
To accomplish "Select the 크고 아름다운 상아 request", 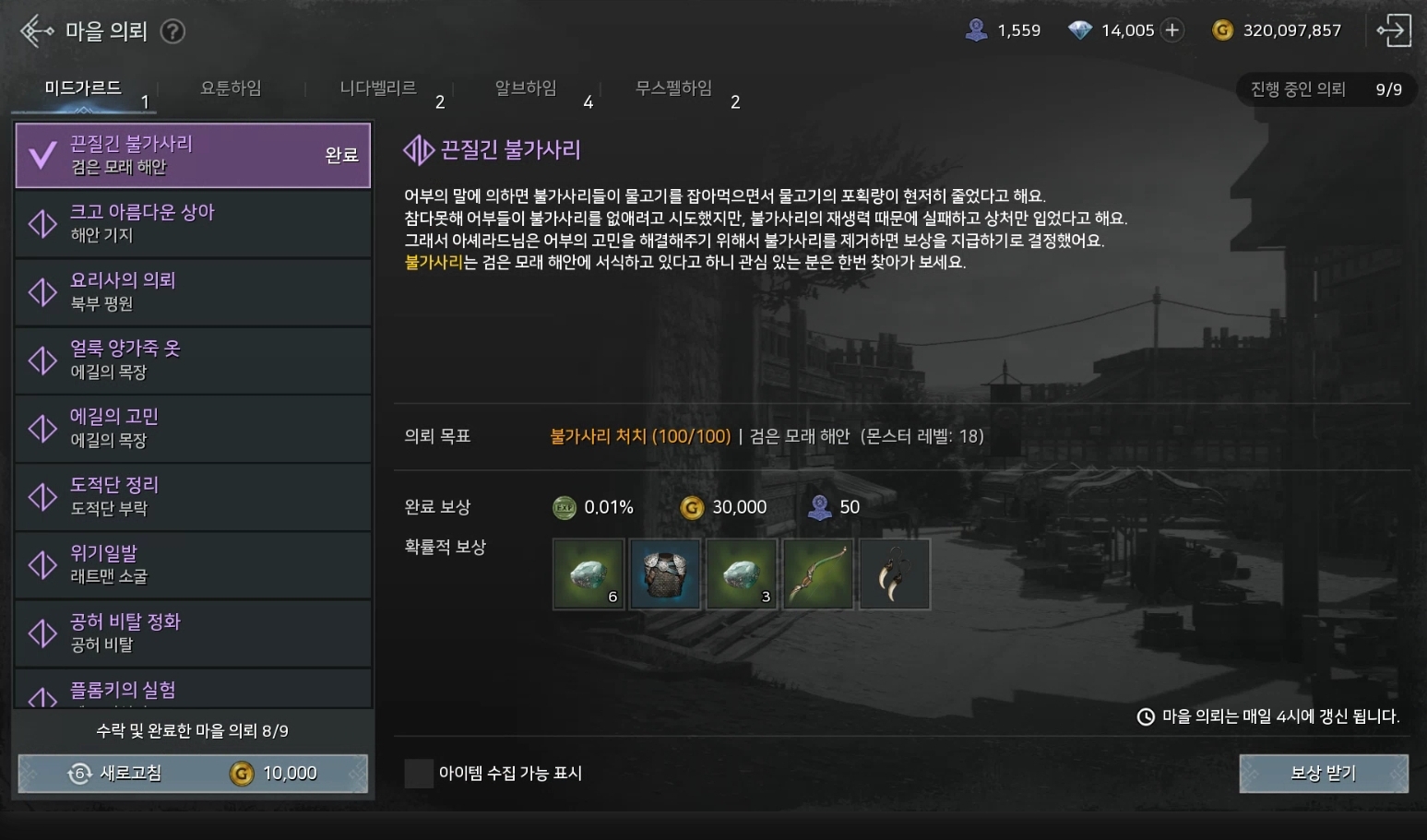I will 194,223.
